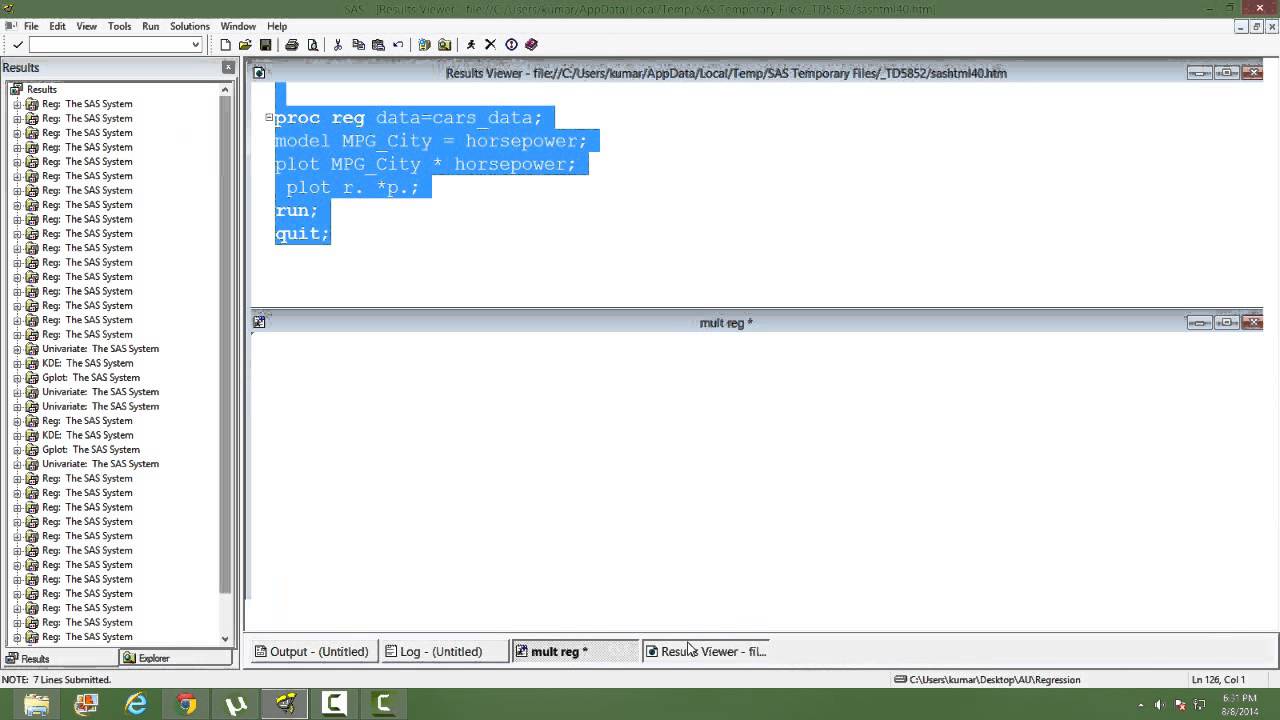
Task: Click the Results Viewer window icon
Action: tap(259, 73)
